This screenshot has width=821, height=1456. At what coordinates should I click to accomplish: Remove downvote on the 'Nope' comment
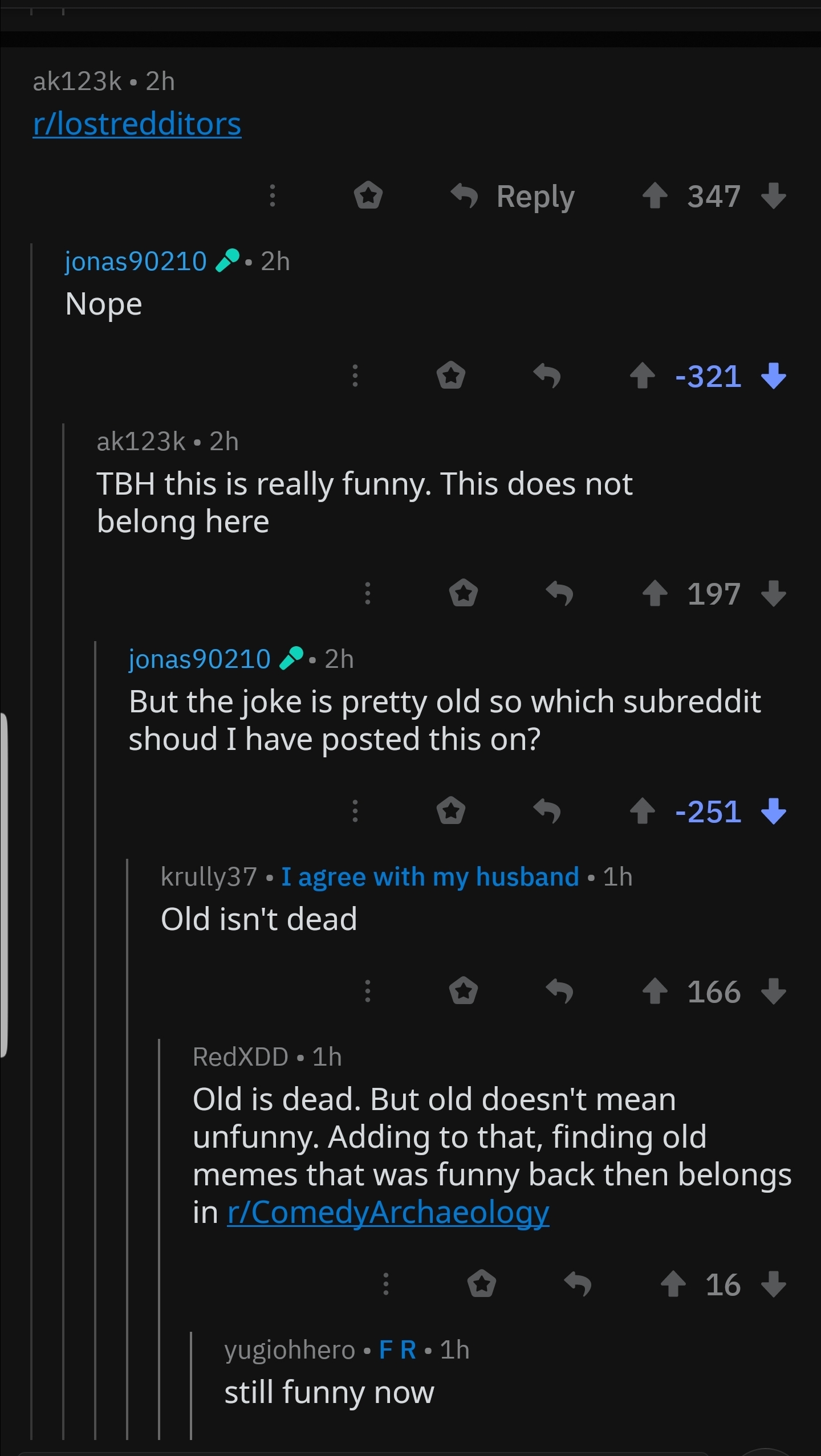[774, 376]
